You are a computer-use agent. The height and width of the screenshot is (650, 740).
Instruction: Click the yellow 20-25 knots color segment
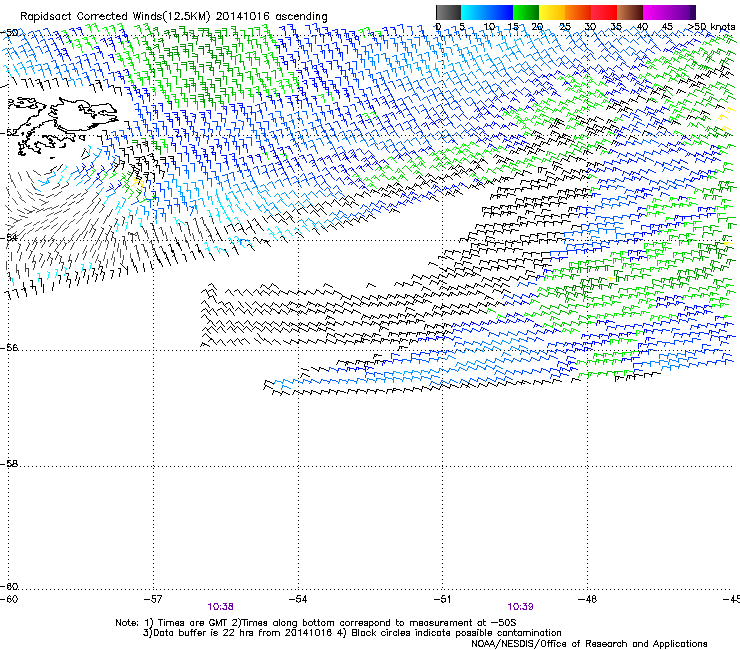552,12
